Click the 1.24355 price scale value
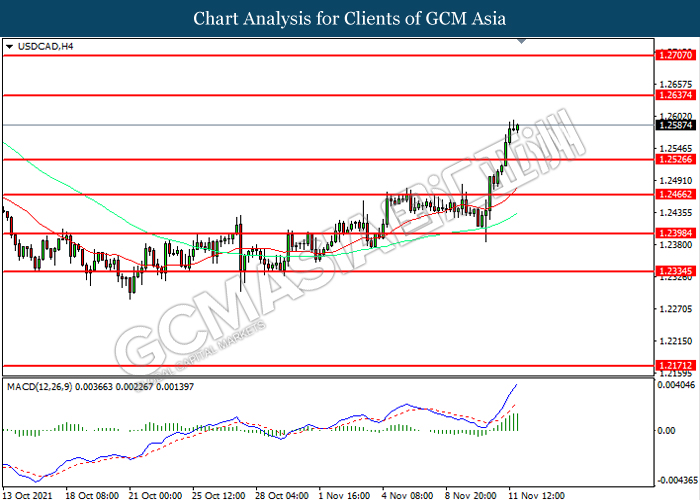700x500 pixels. 676,212
